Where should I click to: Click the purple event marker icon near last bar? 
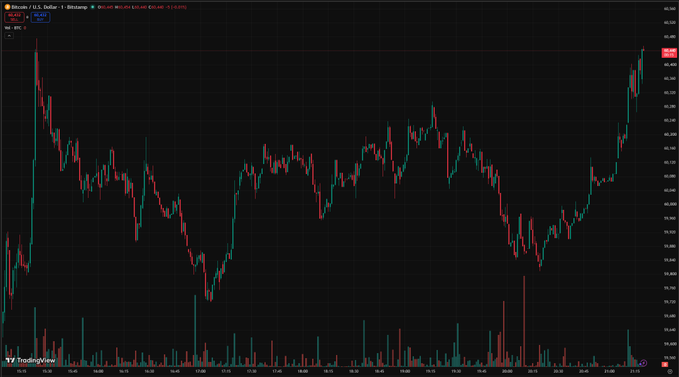643,363
